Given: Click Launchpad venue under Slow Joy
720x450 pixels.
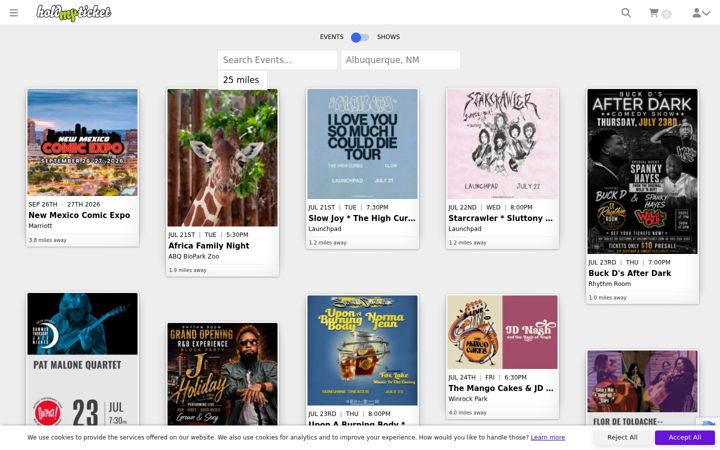Looking at the screenshot, I should click(325, 229).
